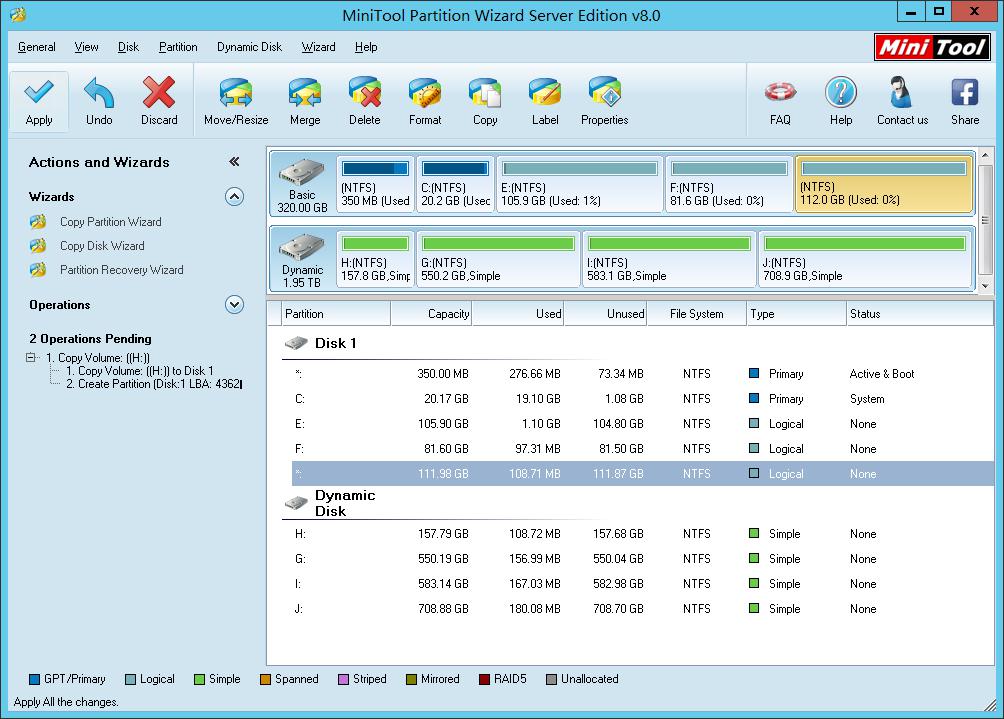Collapse the Wizards section
Viewport: 1004px width, 719px height.
click(234, 197)
